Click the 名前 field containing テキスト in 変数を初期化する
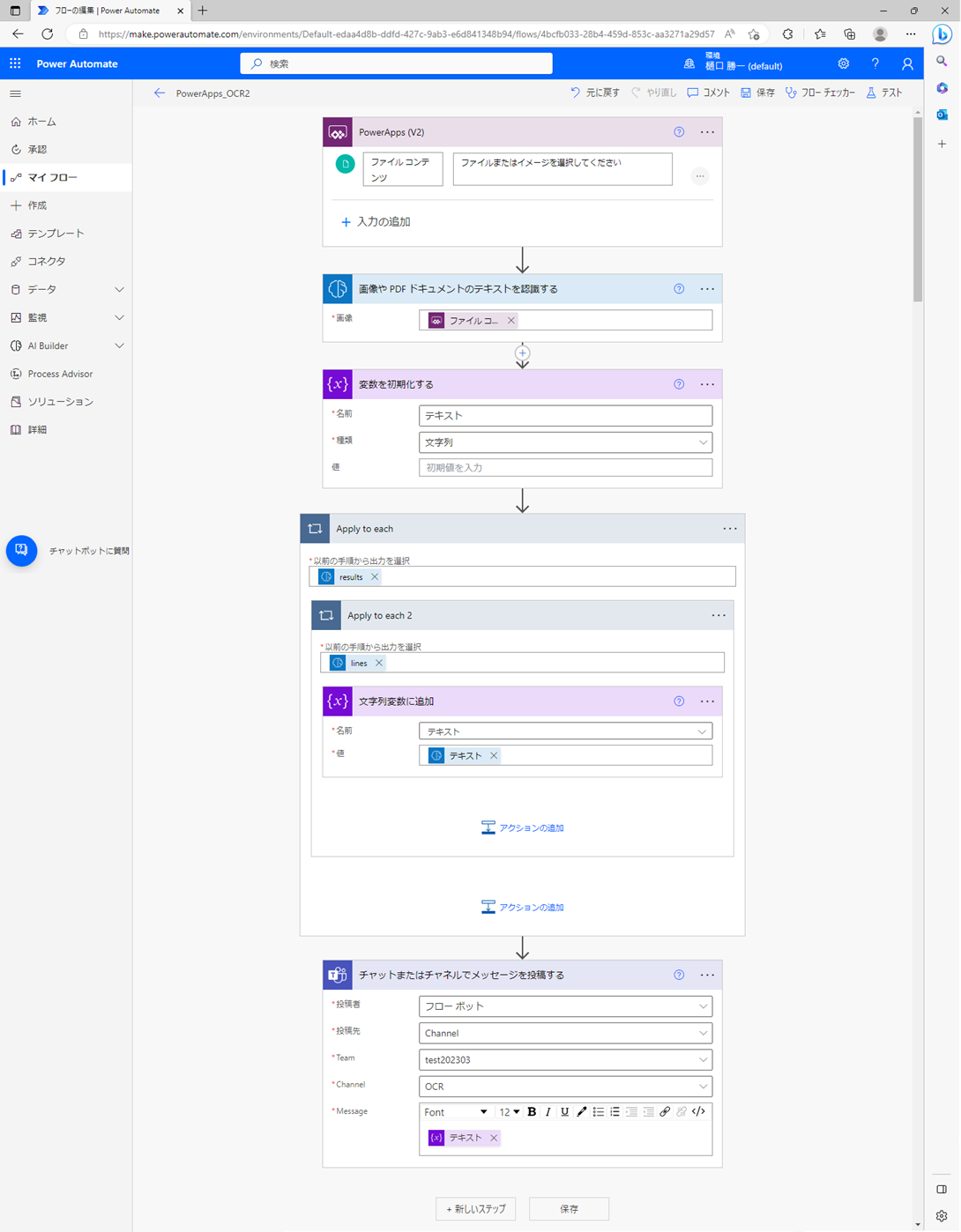This screenshot has height=1232, width=961. [x=565, y=415]
